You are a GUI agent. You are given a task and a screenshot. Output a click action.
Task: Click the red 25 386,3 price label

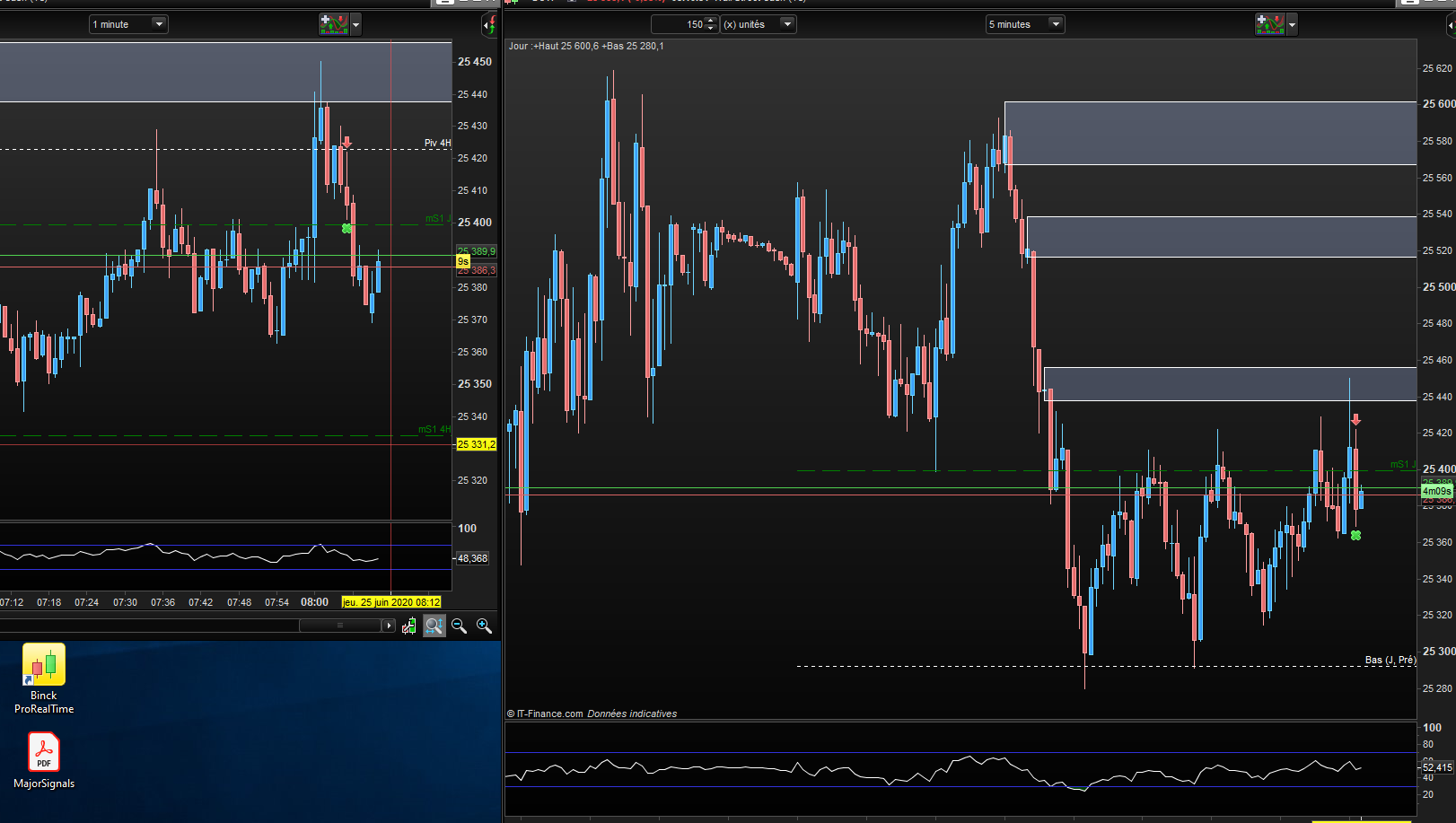tap(477, 270)
